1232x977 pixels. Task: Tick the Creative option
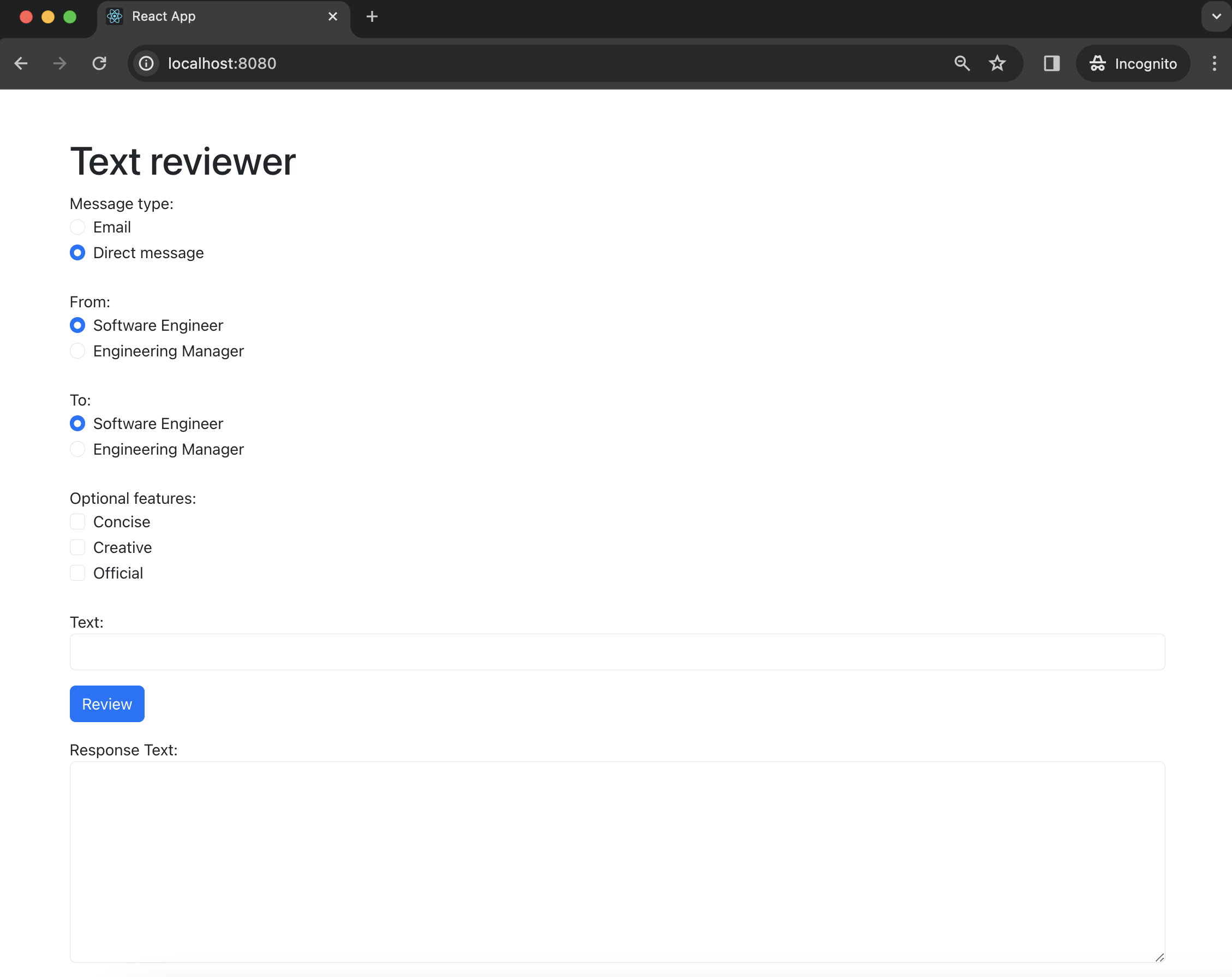pyautogui.click(x=77, y=547)
